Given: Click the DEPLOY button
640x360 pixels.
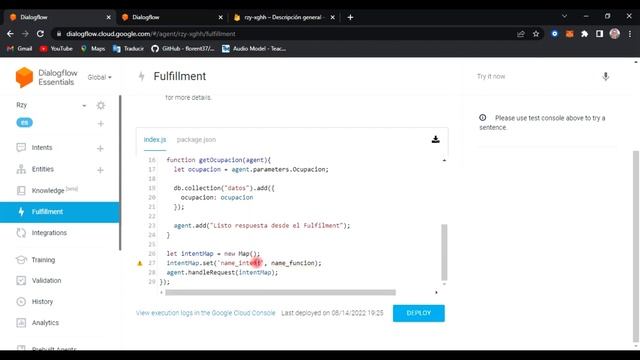Looking at the screenshot, I should 419,313.
